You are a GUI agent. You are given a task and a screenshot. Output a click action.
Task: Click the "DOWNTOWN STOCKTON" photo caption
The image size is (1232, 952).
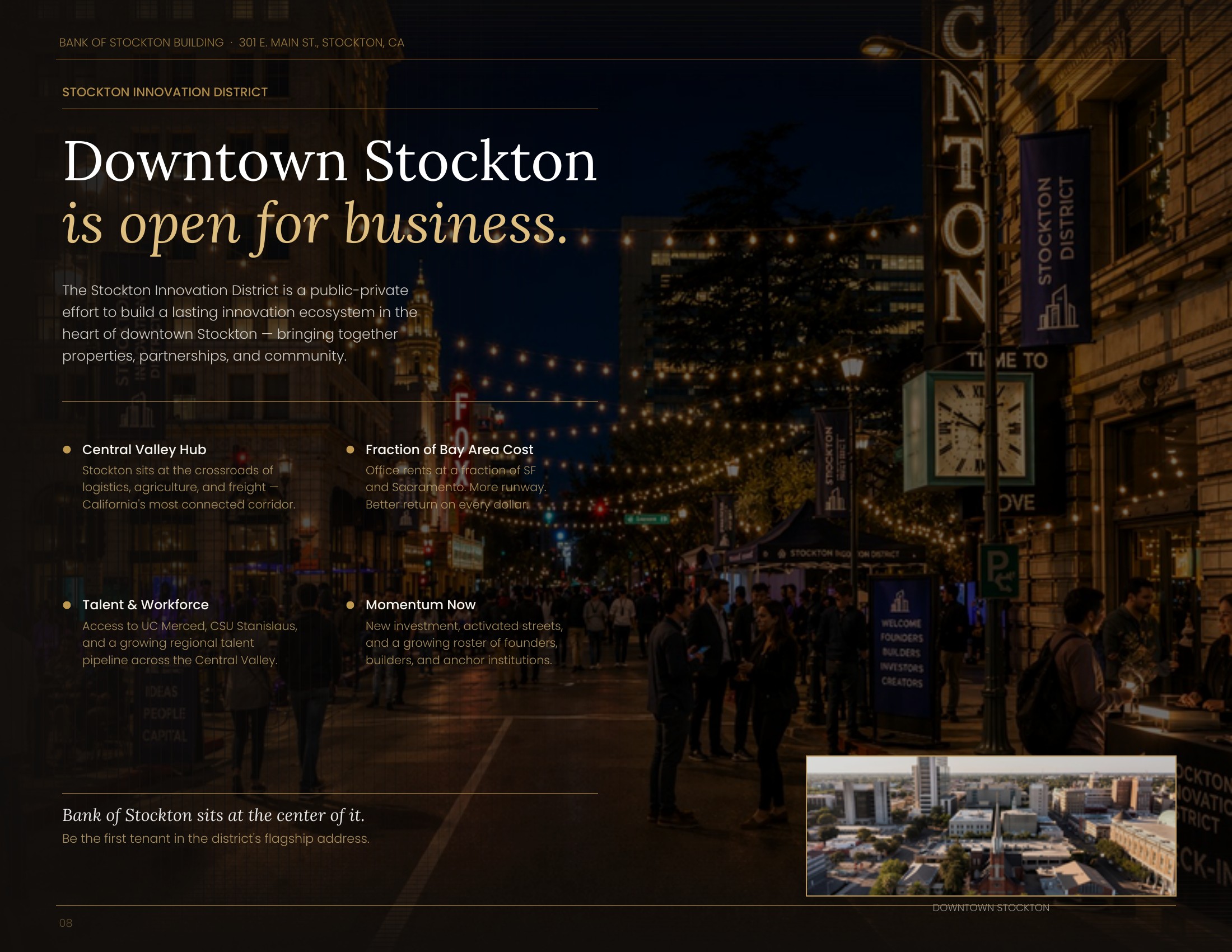[x=991, y=907]
